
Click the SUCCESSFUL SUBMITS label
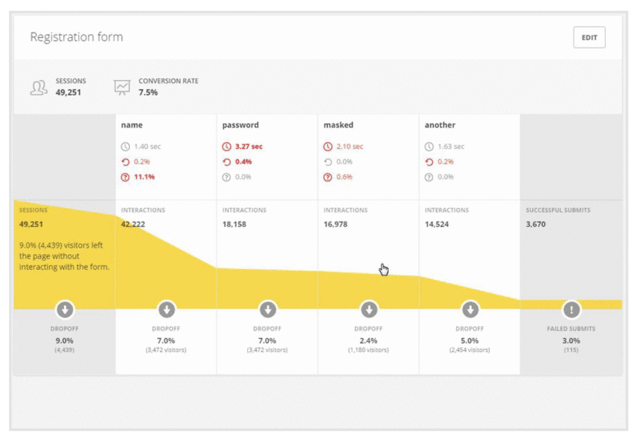(558, 210)
